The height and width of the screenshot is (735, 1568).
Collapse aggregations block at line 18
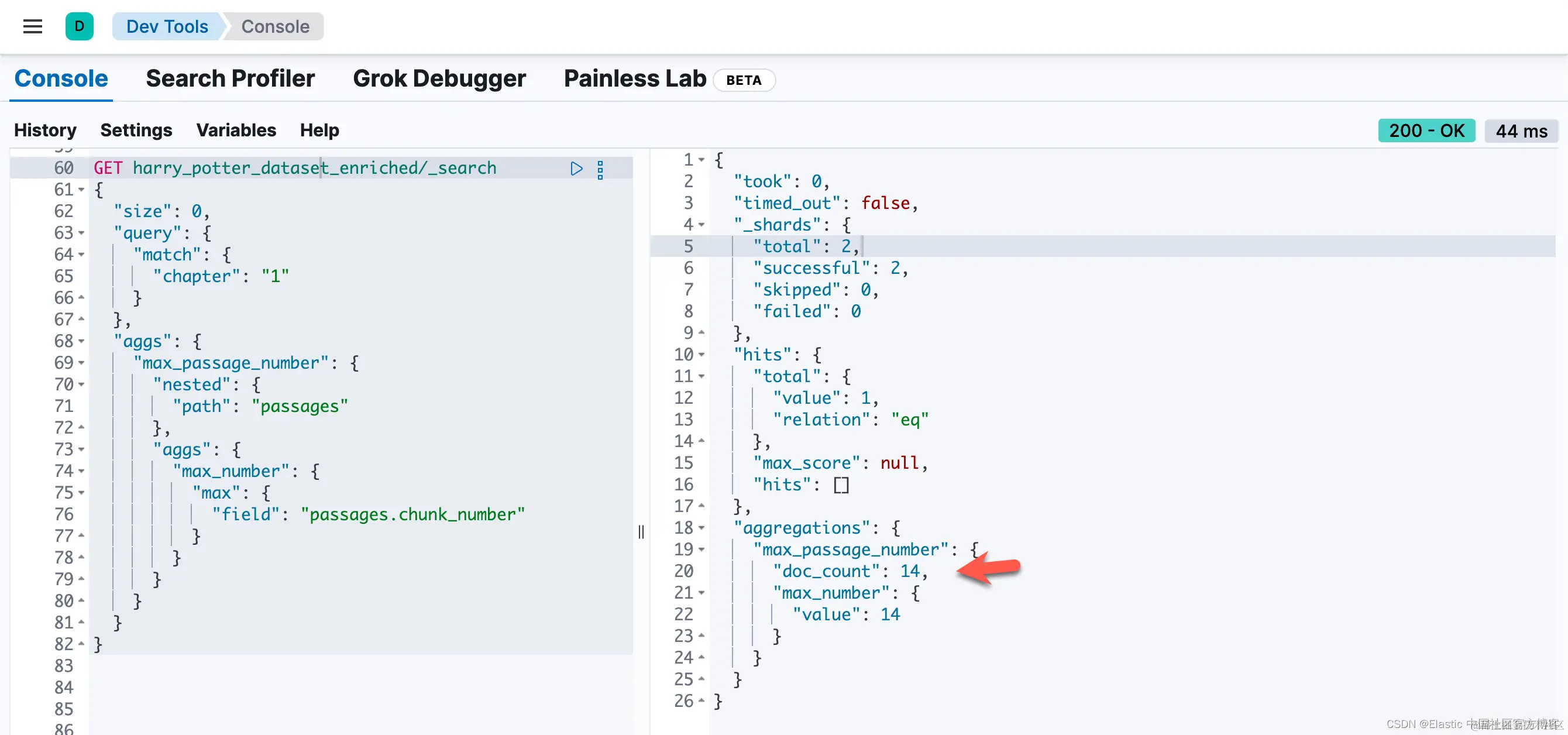point(702,528)
